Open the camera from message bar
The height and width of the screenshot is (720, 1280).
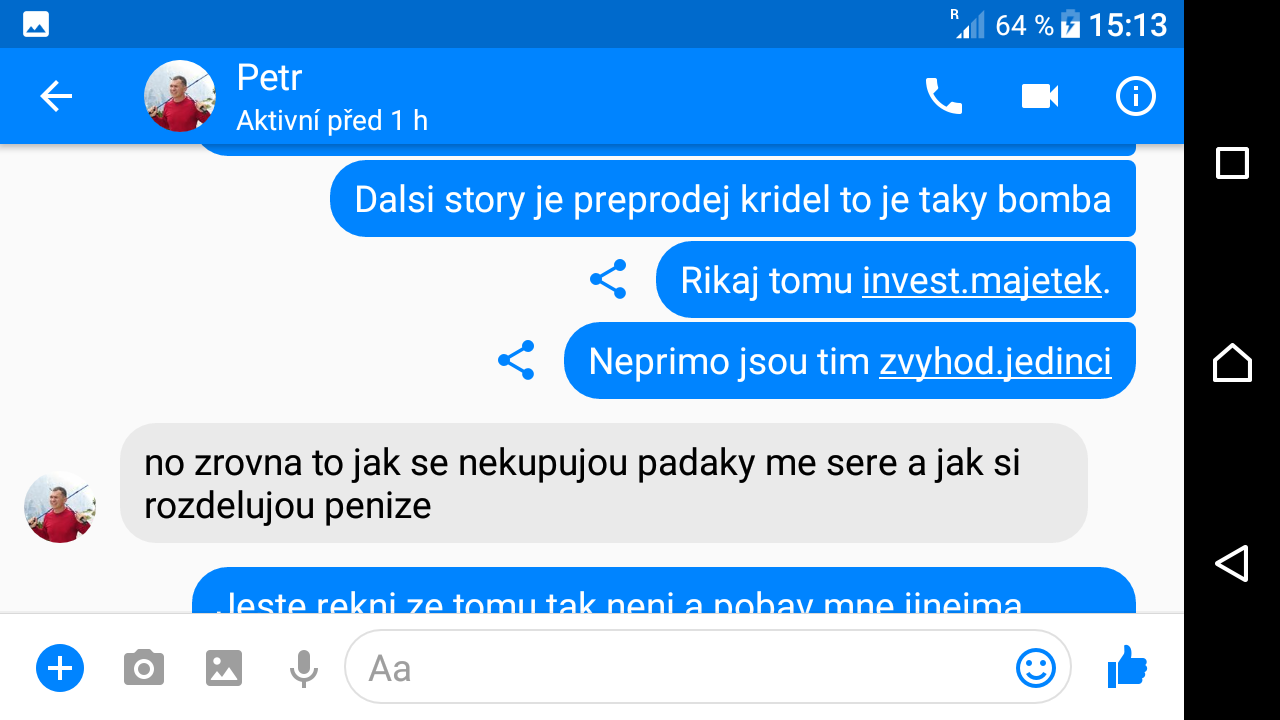point(144,667)
